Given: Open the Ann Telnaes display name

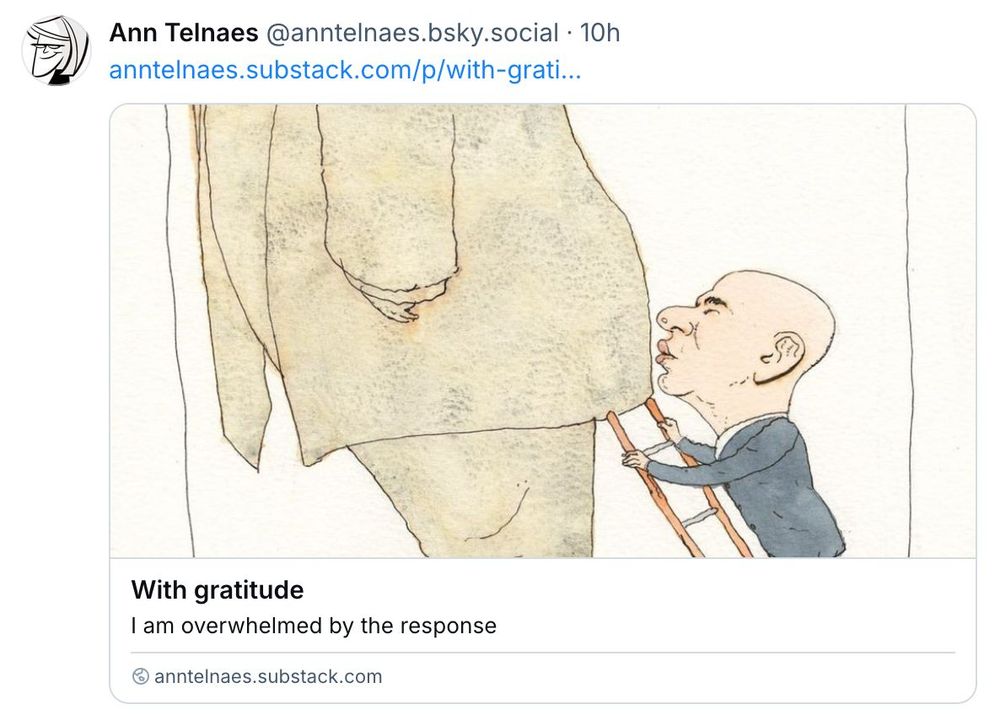Looking at the screenshot, I should coord(184,33).
